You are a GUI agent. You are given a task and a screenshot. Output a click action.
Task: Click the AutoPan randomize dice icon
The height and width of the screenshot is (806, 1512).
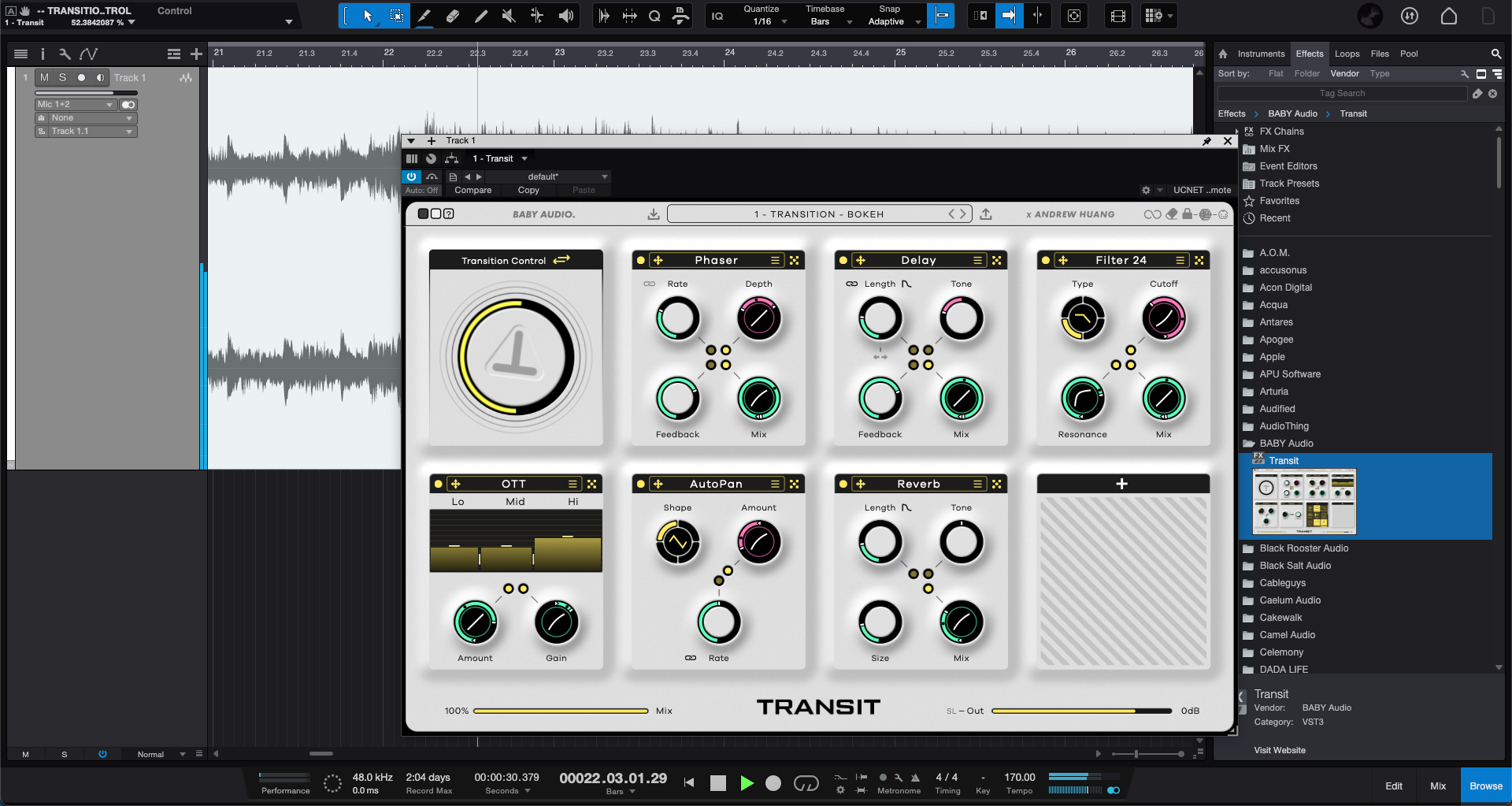click(x=795, y=484)
